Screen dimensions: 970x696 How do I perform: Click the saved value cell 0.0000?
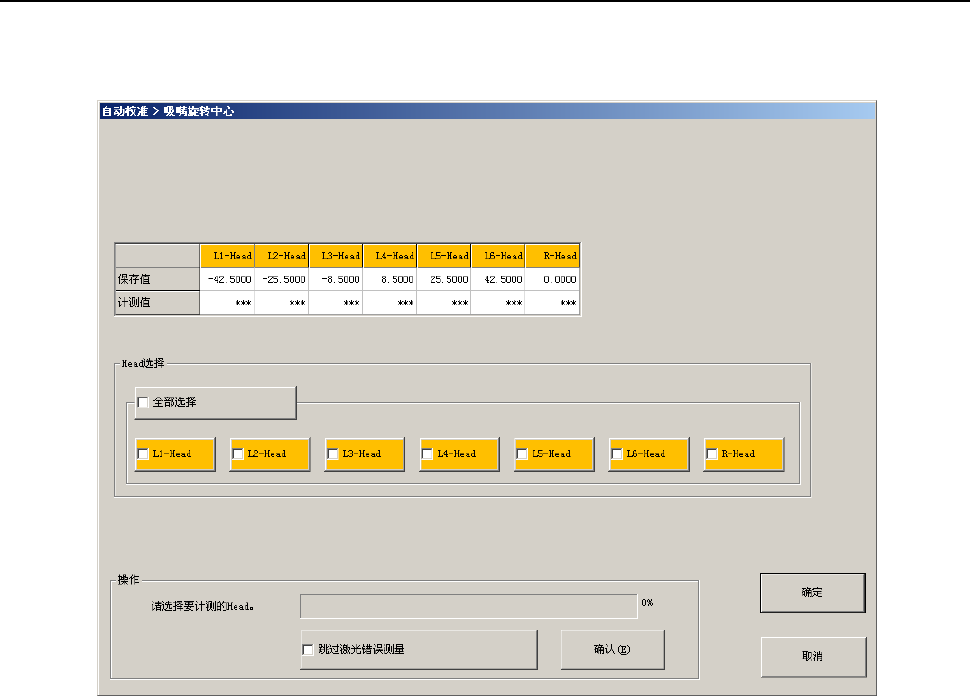point(552,280)
